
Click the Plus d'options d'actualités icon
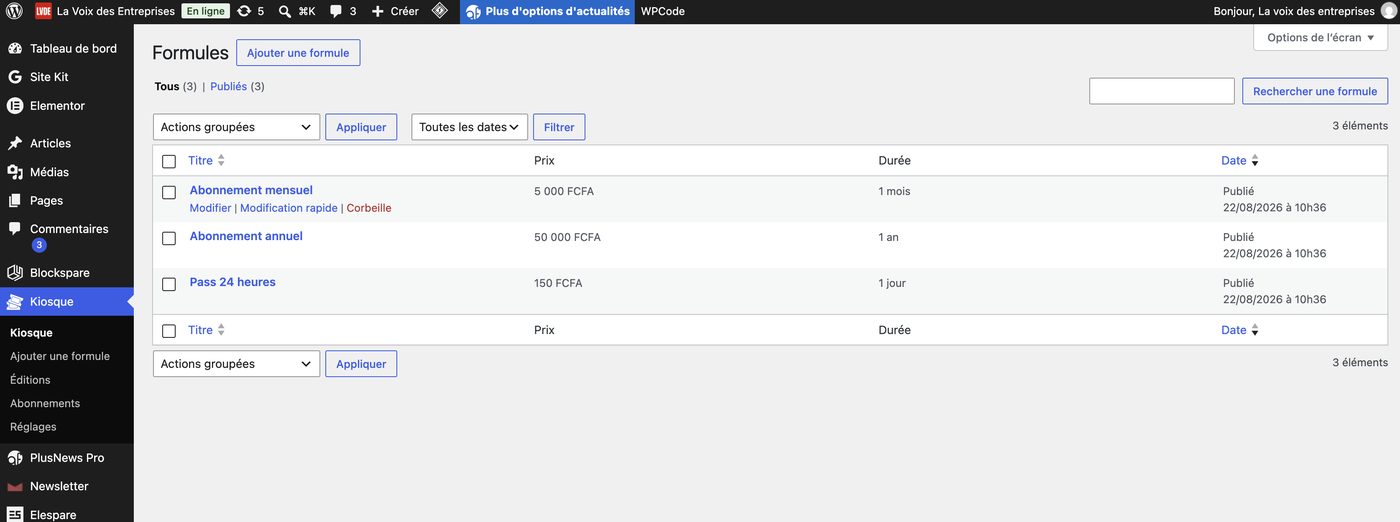[473, 11]
